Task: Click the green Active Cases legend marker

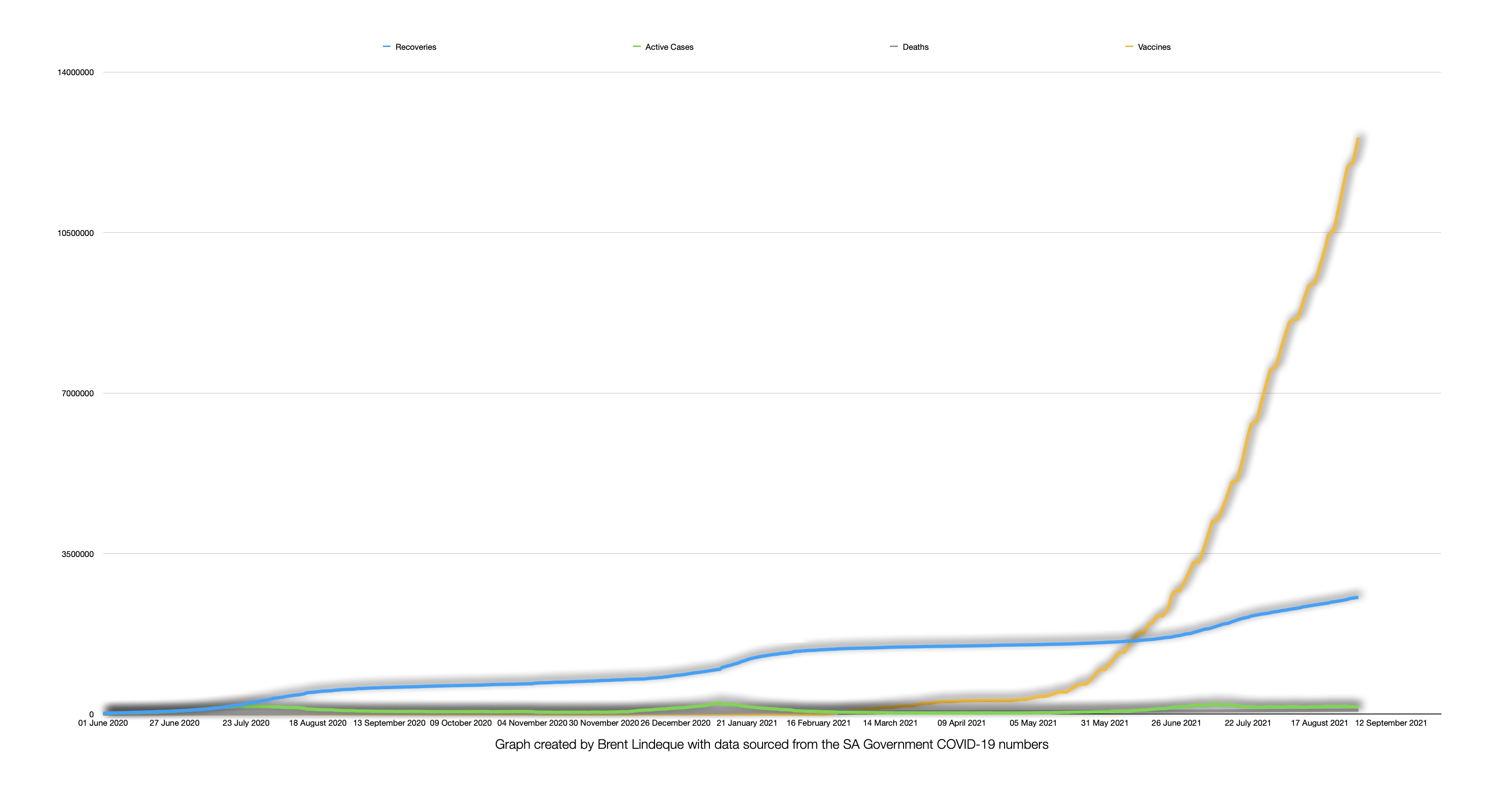Action: (637, 47)
